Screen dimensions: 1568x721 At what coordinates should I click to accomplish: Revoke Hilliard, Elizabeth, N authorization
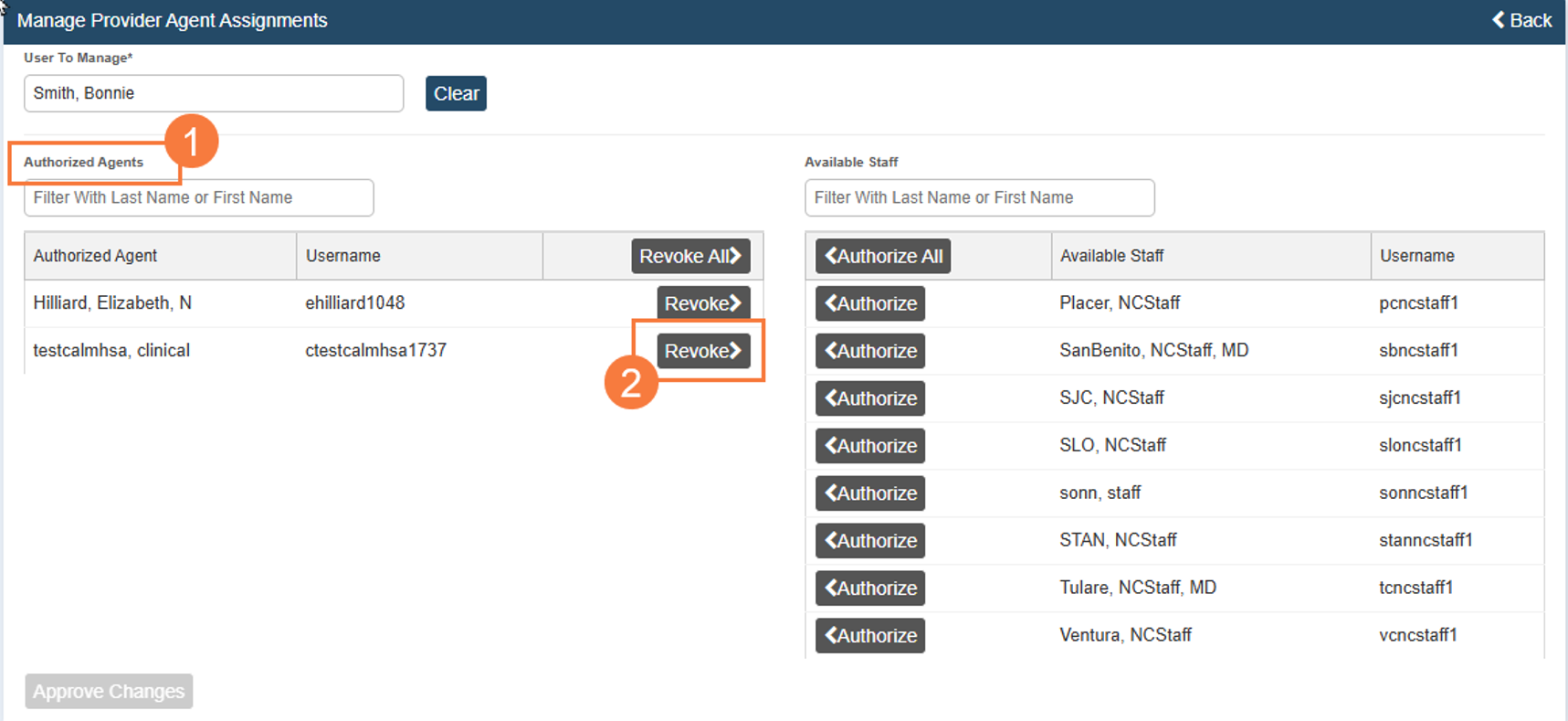[702, 303]
